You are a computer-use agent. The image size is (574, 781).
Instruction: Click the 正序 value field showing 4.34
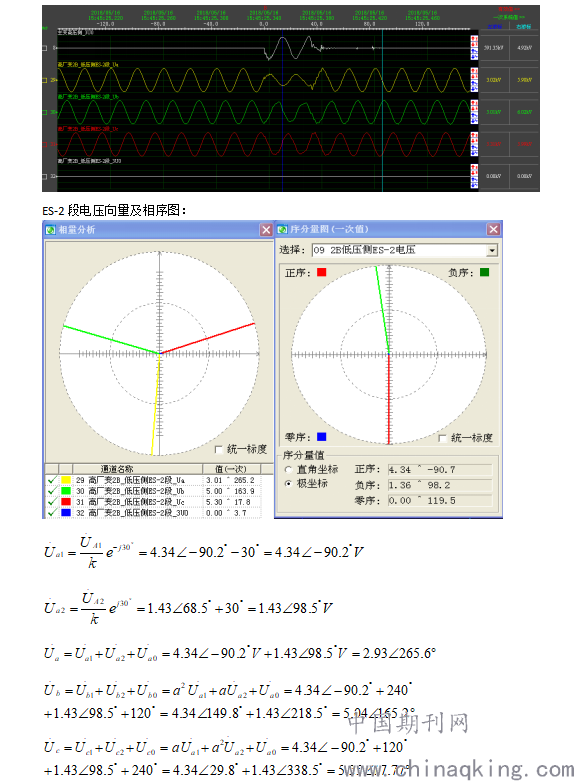(440, 470)
